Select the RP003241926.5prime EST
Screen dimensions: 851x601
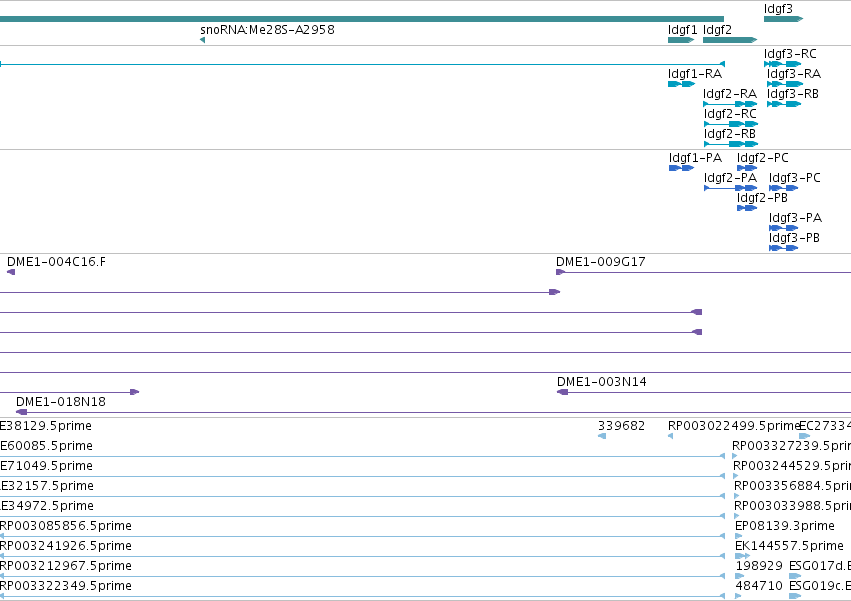pyautogui.click(x=363, y=556)
